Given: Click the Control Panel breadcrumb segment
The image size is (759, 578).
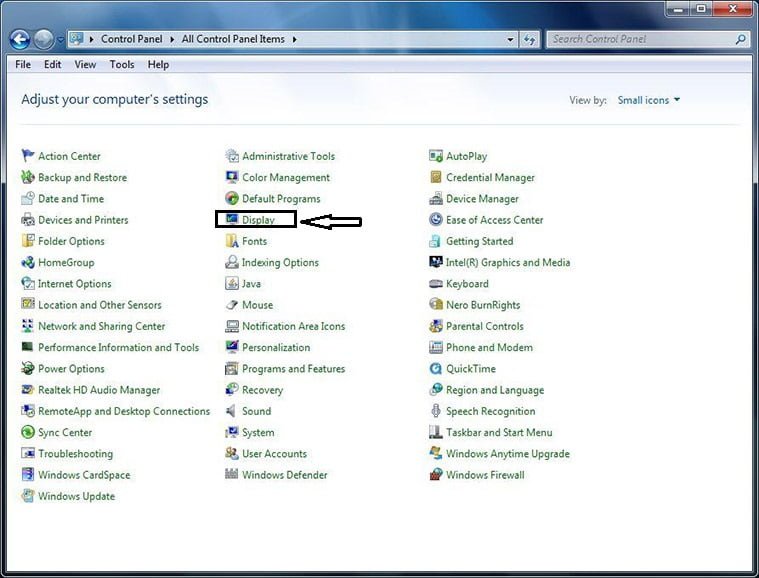Looking at the screenshot, I should point(132,39).
